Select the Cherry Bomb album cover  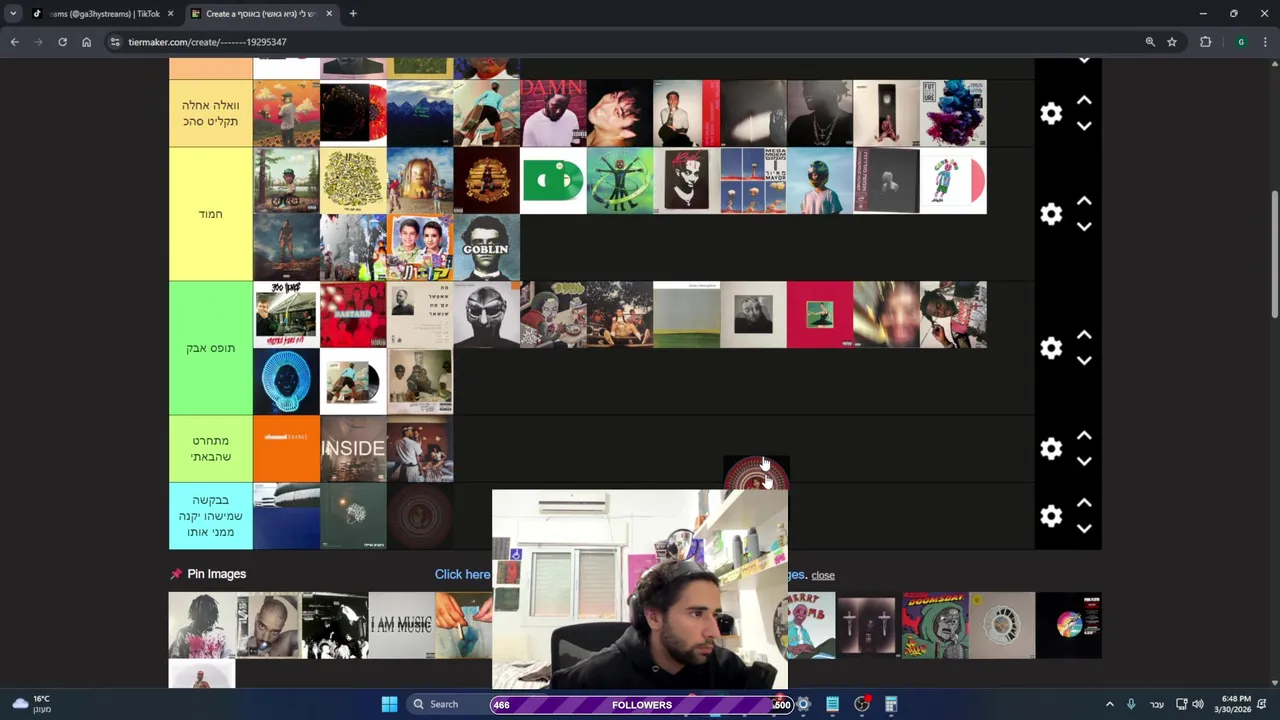pos(812,625)
